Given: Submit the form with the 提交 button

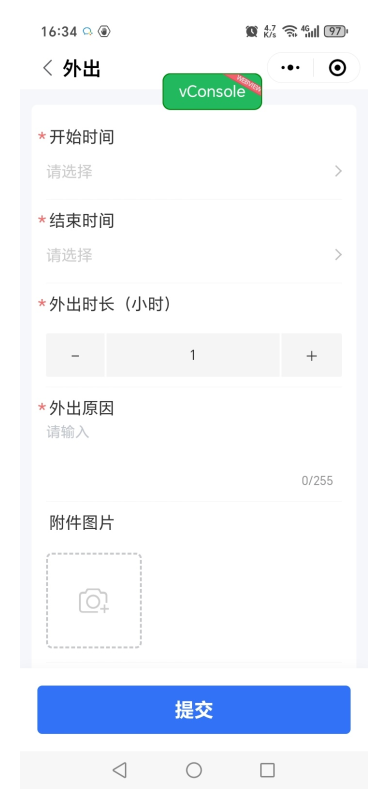Looking at the screenshot, I should pyautogui.click(x=194, y=710).
